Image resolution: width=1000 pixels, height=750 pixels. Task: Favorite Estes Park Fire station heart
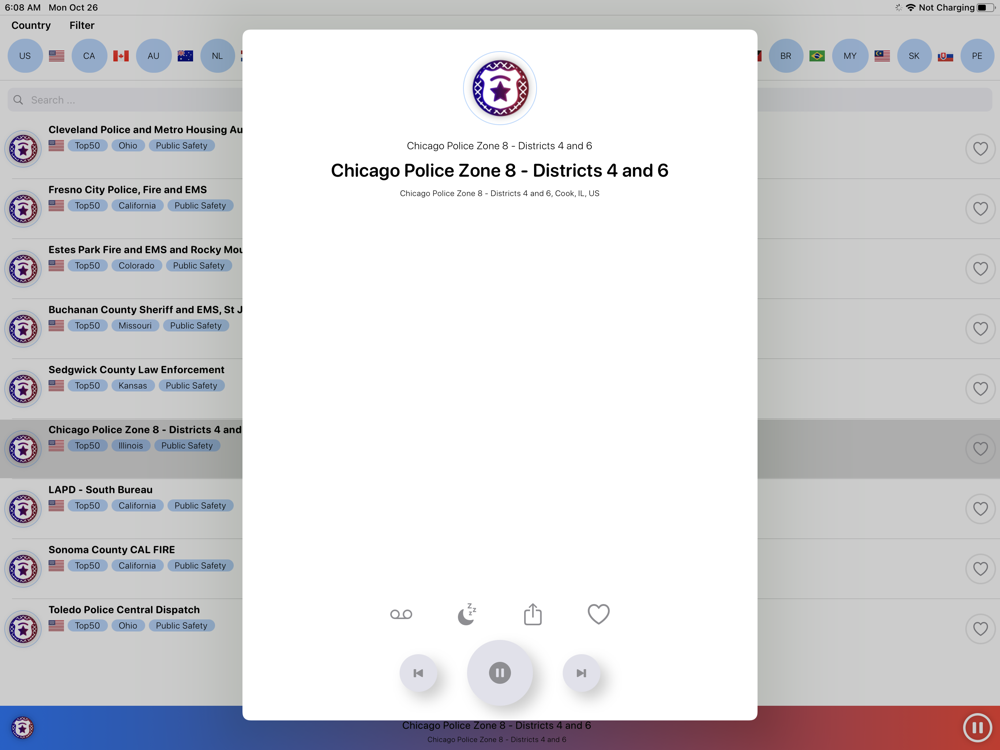(980, 268)
